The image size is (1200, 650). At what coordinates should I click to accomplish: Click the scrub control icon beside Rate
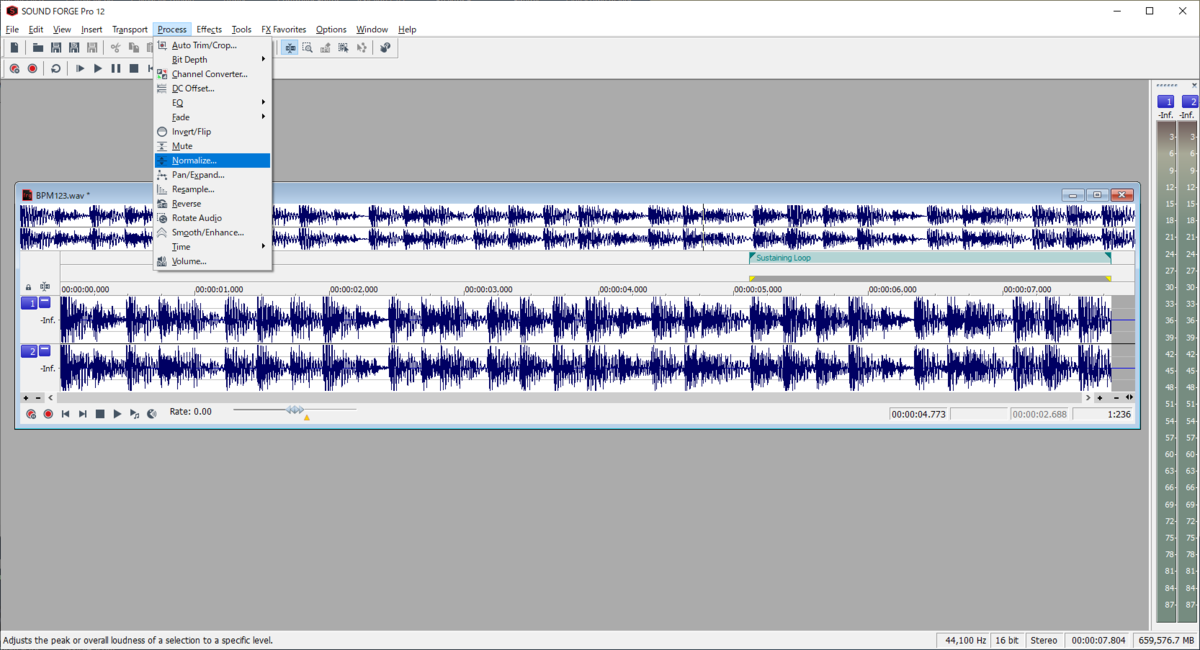(x=152, y=413)
